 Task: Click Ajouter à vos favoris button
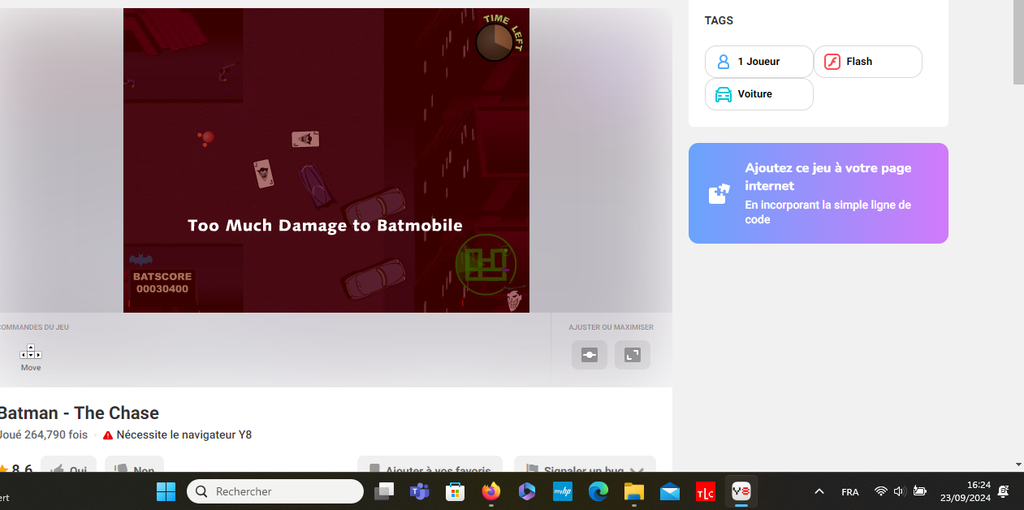(430, 464)
